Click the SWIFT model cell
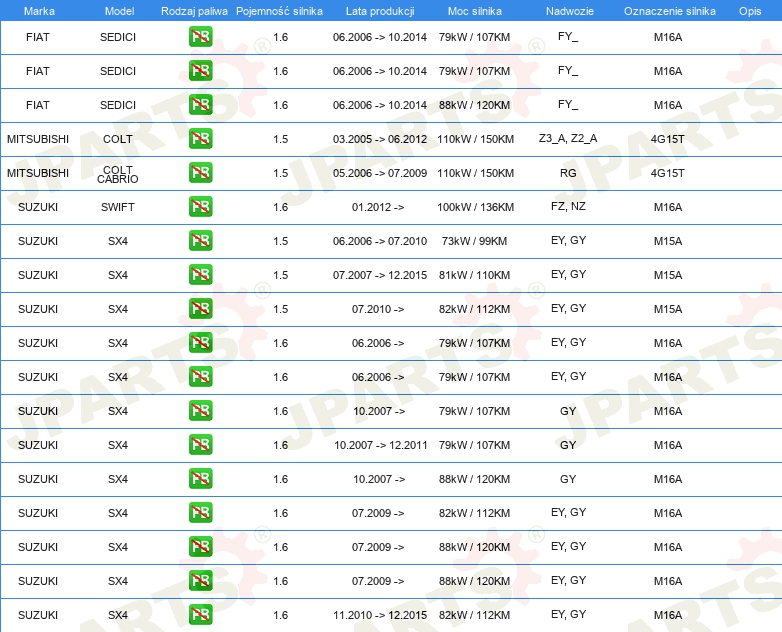Screen dimensions: 782x632 pyautogui.click(x=118, y=207)
